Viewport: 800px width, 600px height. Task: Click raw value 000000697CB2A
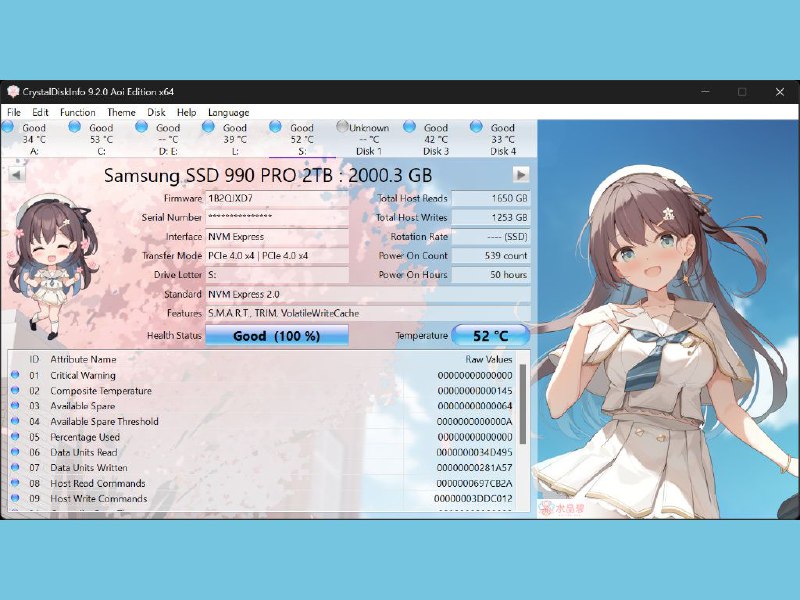474,483
